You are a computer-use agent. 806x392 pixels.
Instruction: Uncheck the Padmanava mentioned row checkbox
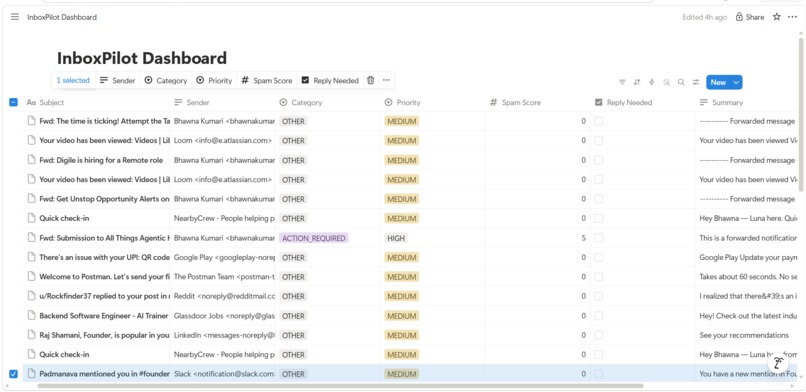13,374
